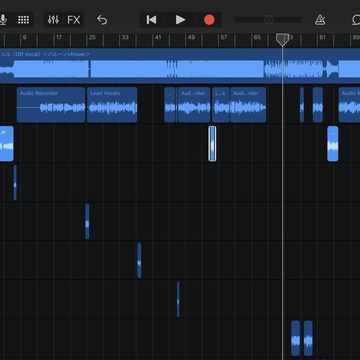This screenshot has height=360, width=360.
Task: Adjust the master volume slider
Action: (269, 20)
